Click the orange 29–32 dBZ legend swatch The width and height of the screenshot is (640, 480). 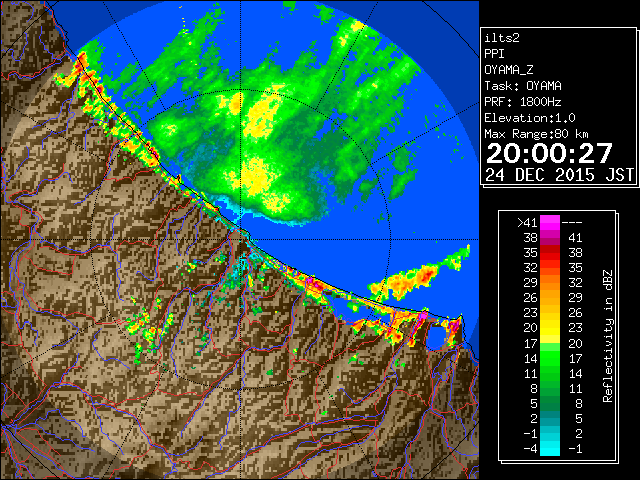point(550,283)
